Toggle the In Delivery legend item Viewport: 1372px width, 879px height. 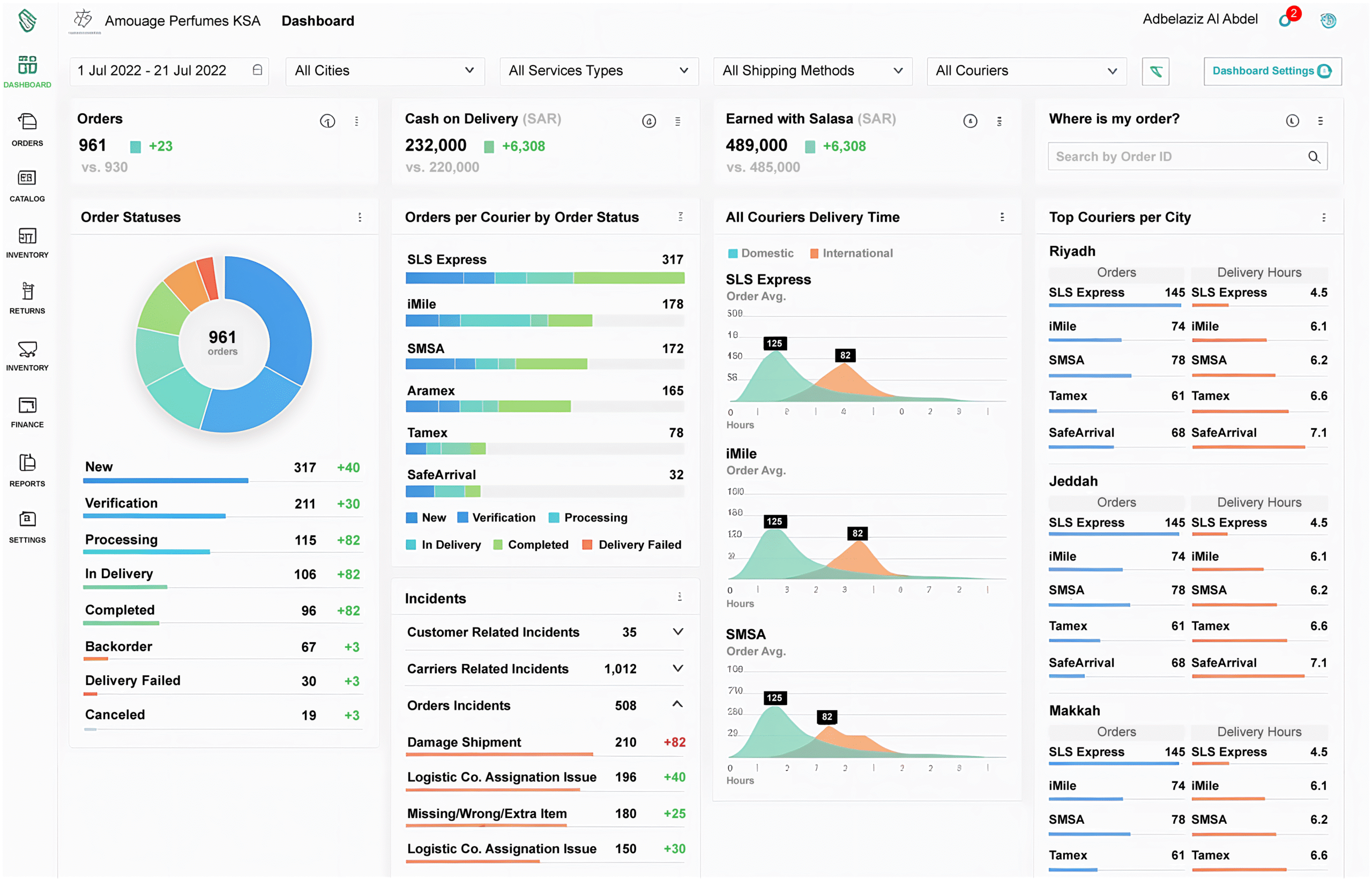click(443, 545)
